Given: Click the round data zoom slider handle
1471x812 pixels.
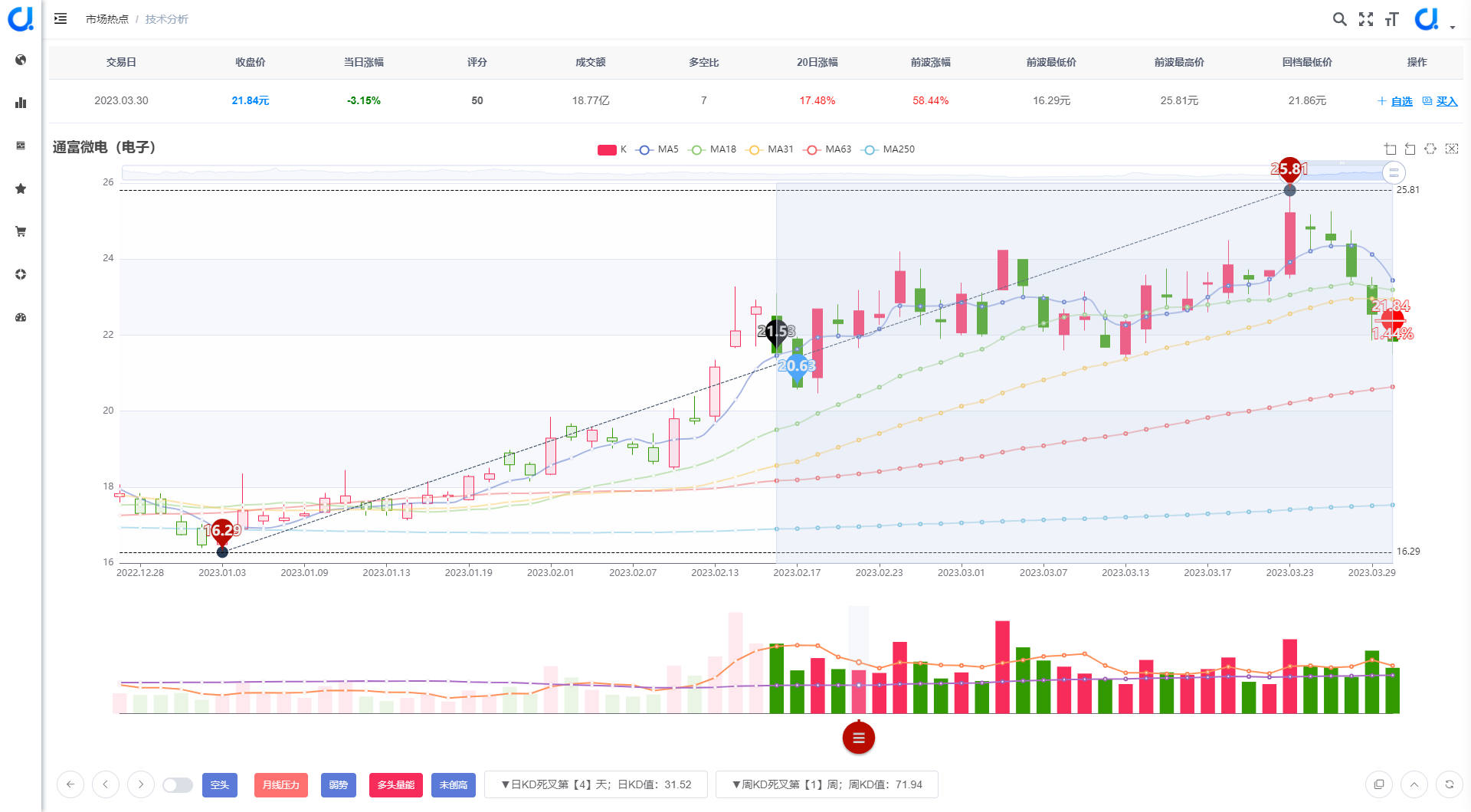Looking at the screenshot, I should (1394, 172).
